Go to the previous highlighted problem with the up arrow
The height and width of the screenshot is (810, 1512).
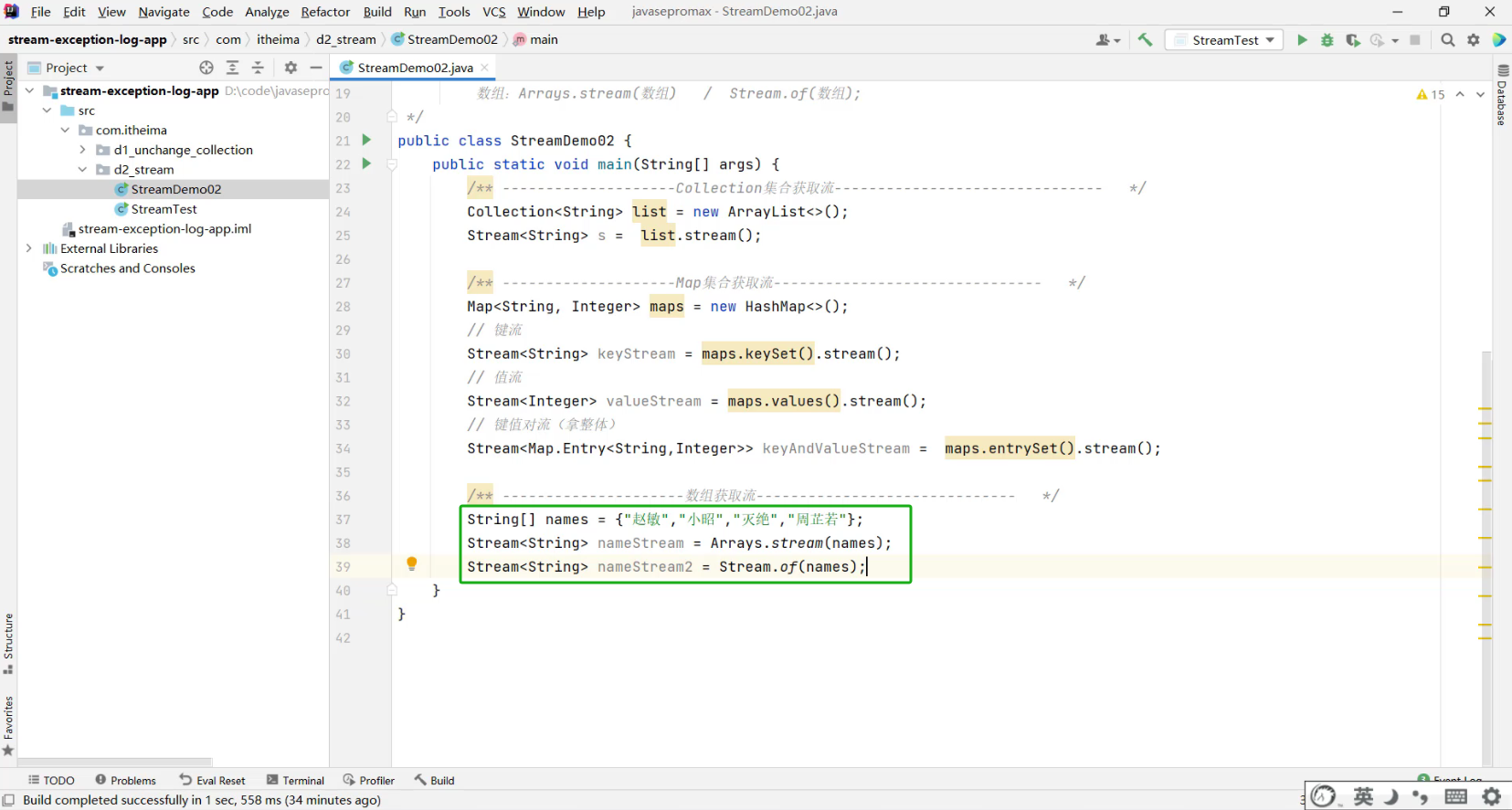coord(1460,94)
